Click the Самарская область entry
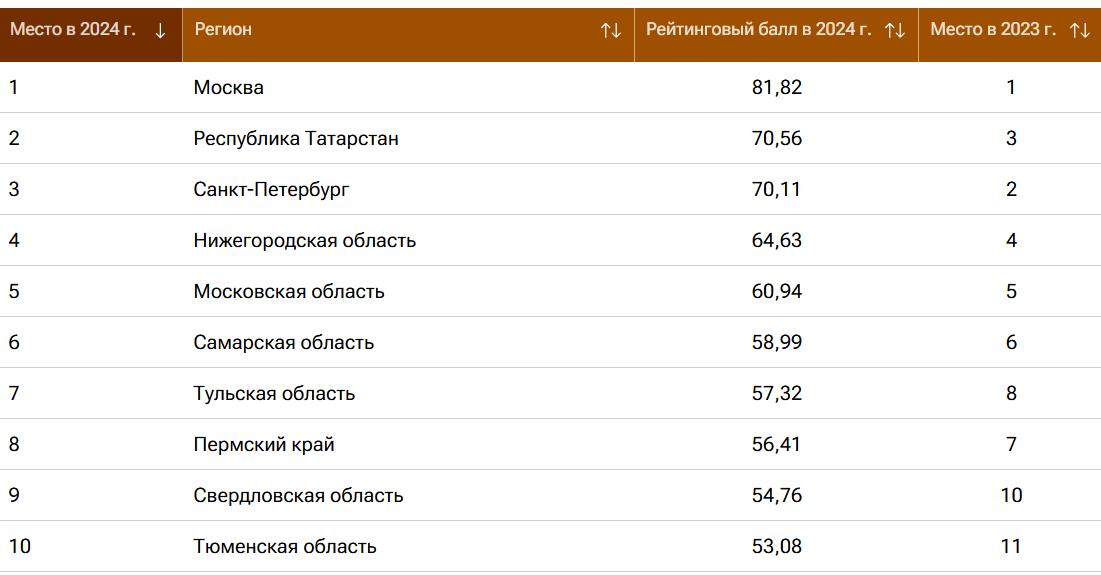1101x575 pixels. [x=284, y=343]
